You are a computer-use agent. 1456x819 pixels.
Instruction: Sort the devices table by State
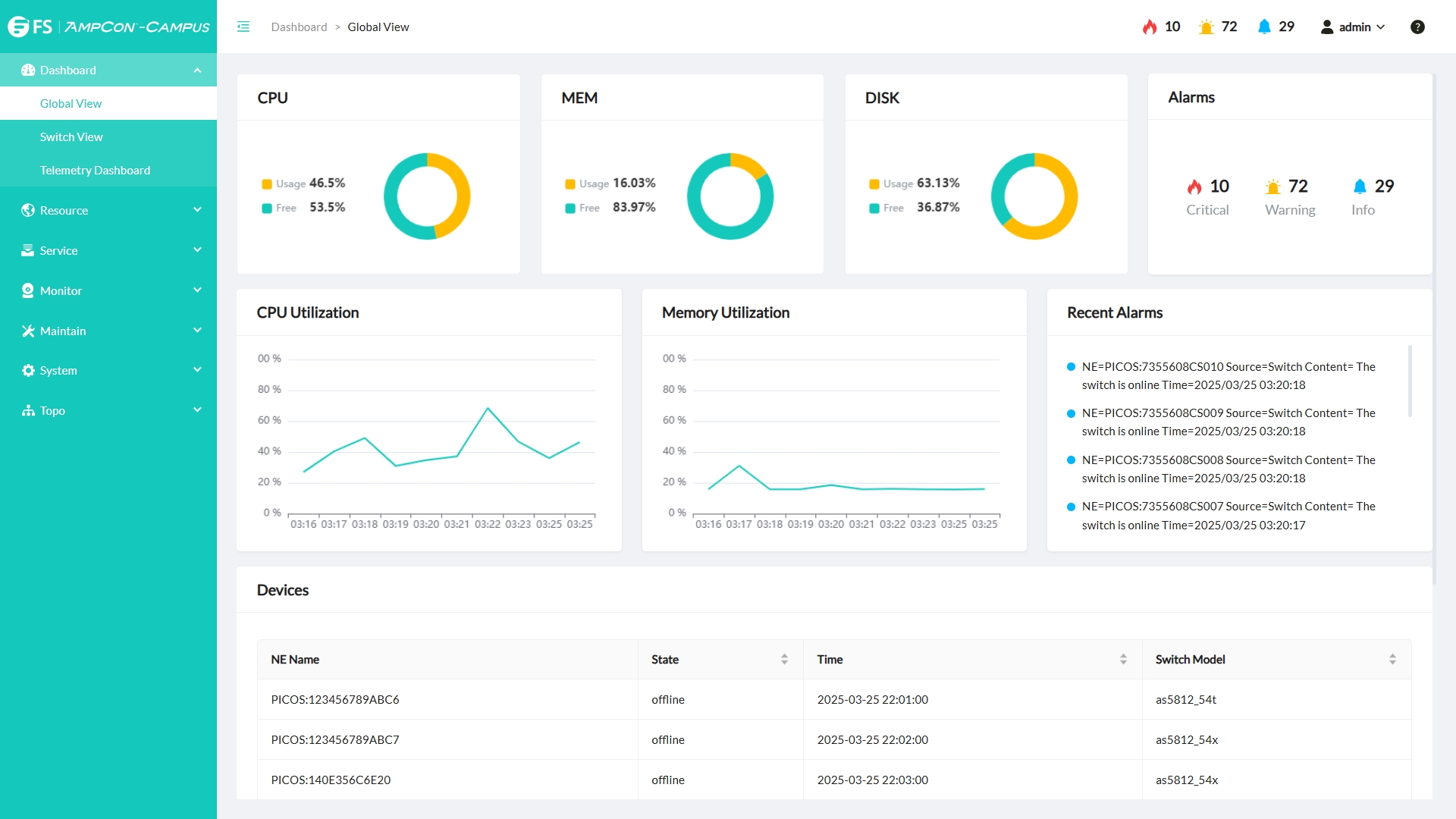pyautogui.click(x=784, y=660)
